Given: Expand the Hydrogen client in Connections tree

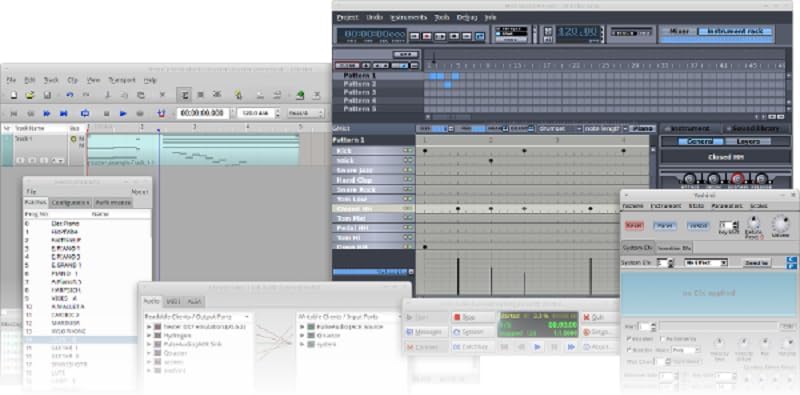Looking at the screenshot, I should click(149, 336).
